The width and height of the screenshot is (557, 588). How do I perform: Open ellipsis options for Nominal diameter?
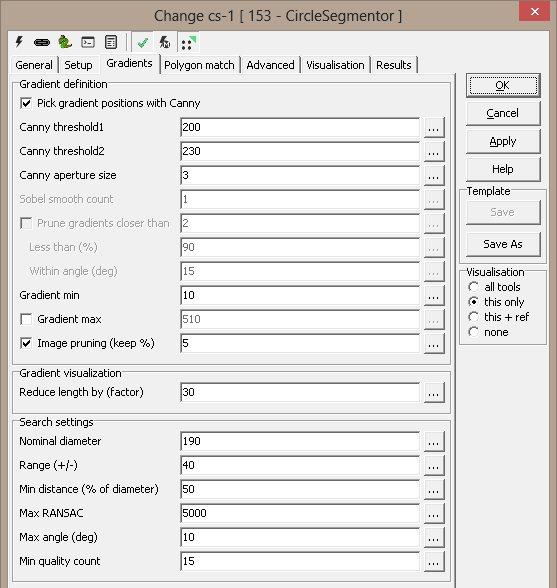pos(434,441)
